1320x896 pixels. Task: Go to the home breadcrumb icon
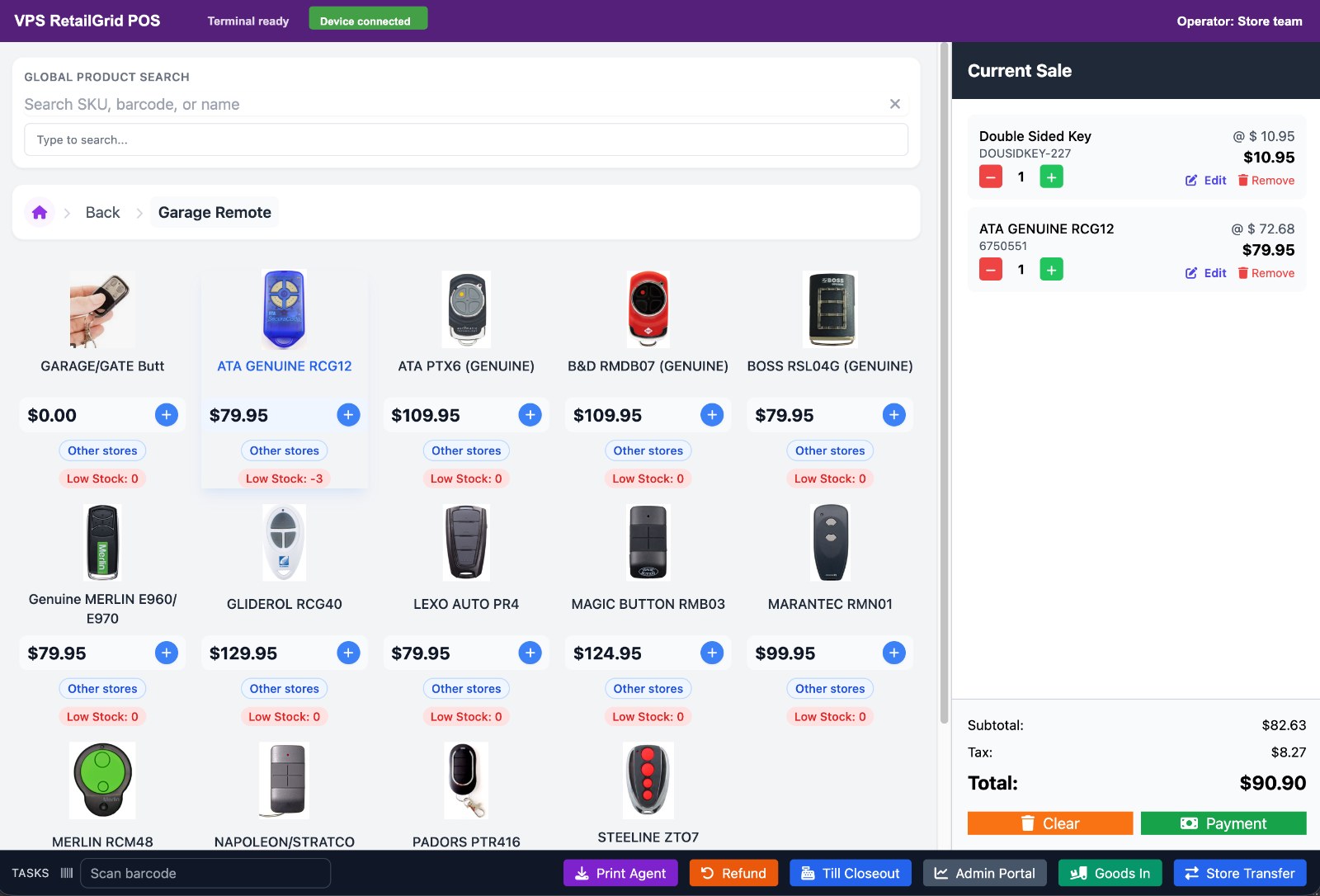(40, 213)
